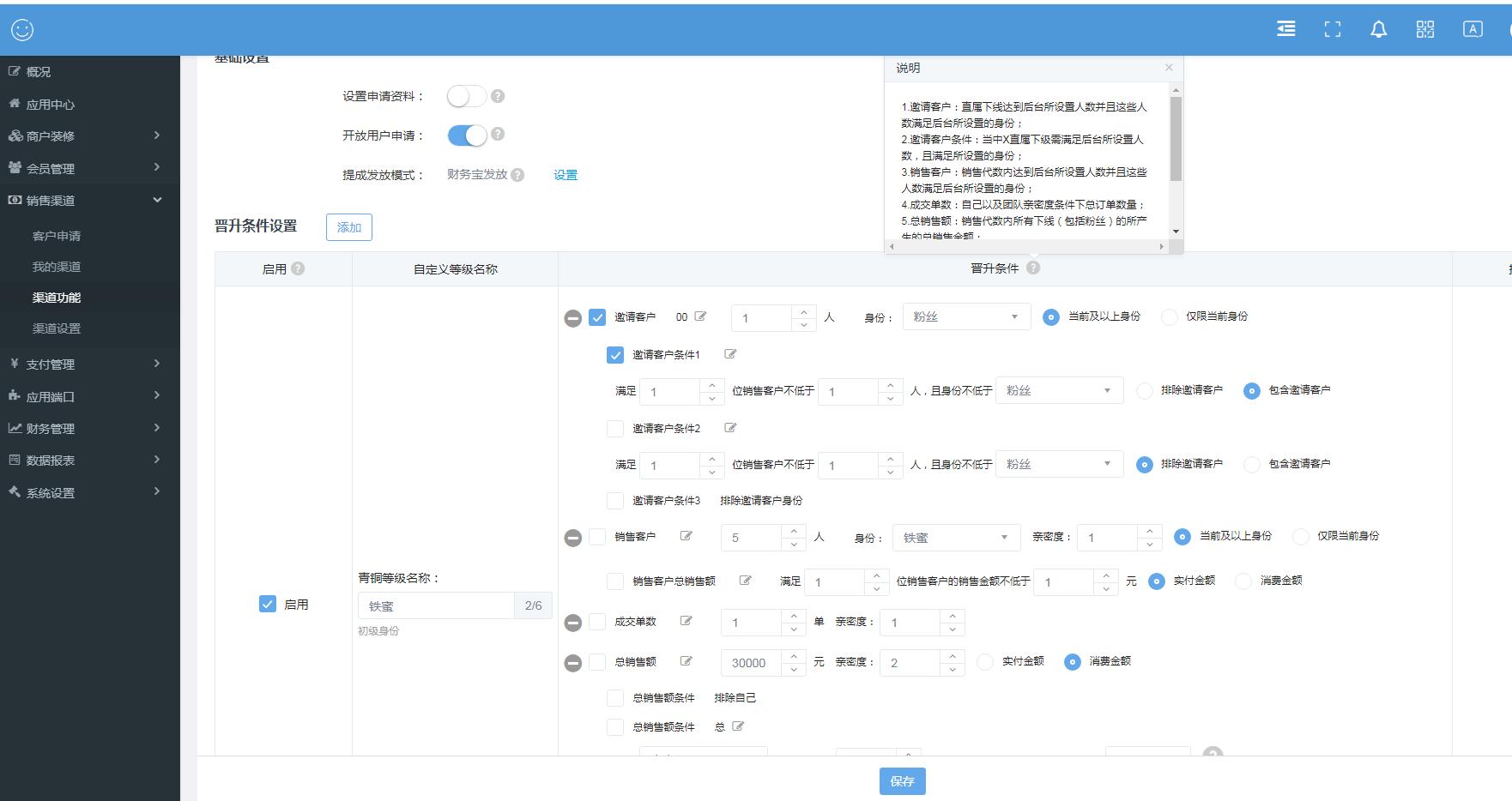Viewport: 1512px width, 801px height.
Task: Edit 邀请客户 name via its pencil icon
Action: 699,316
